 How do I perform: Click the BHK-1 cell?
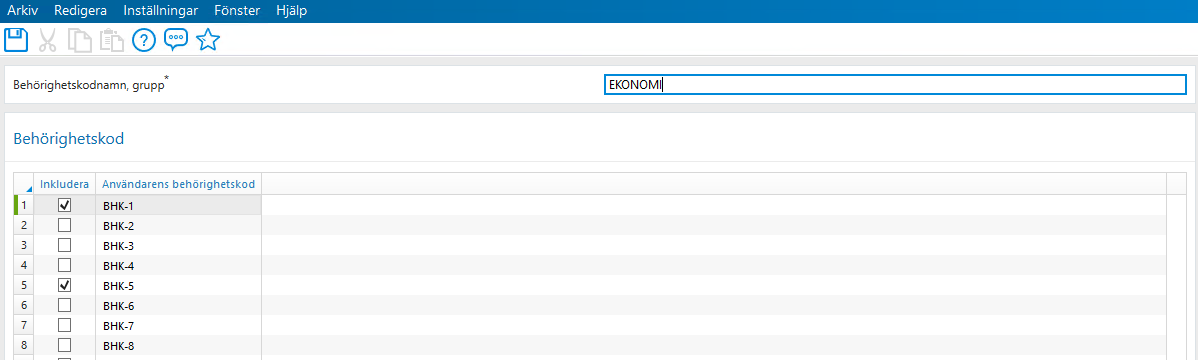(x=179, y=205)
